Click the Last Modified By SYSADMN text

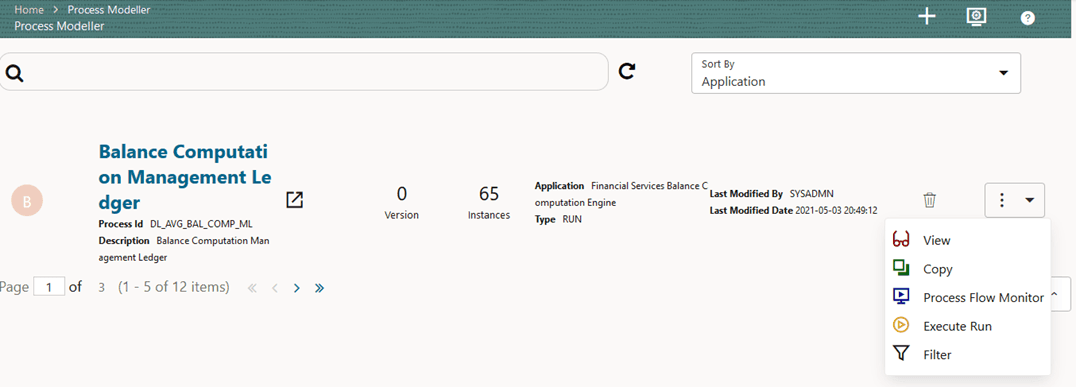tap(771, 194)
